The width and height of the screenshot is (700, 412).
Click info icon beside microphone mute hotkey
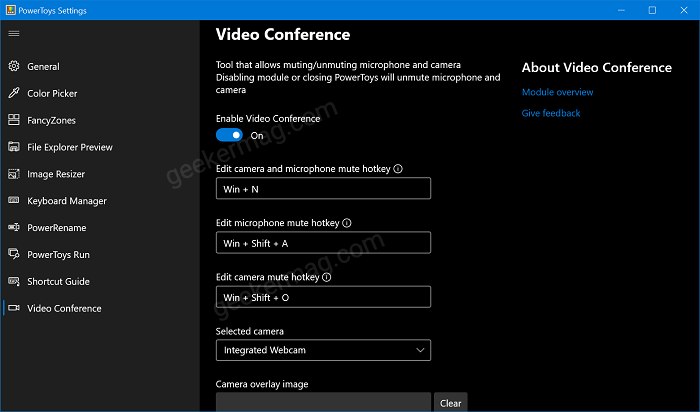(x=347, y=223)
